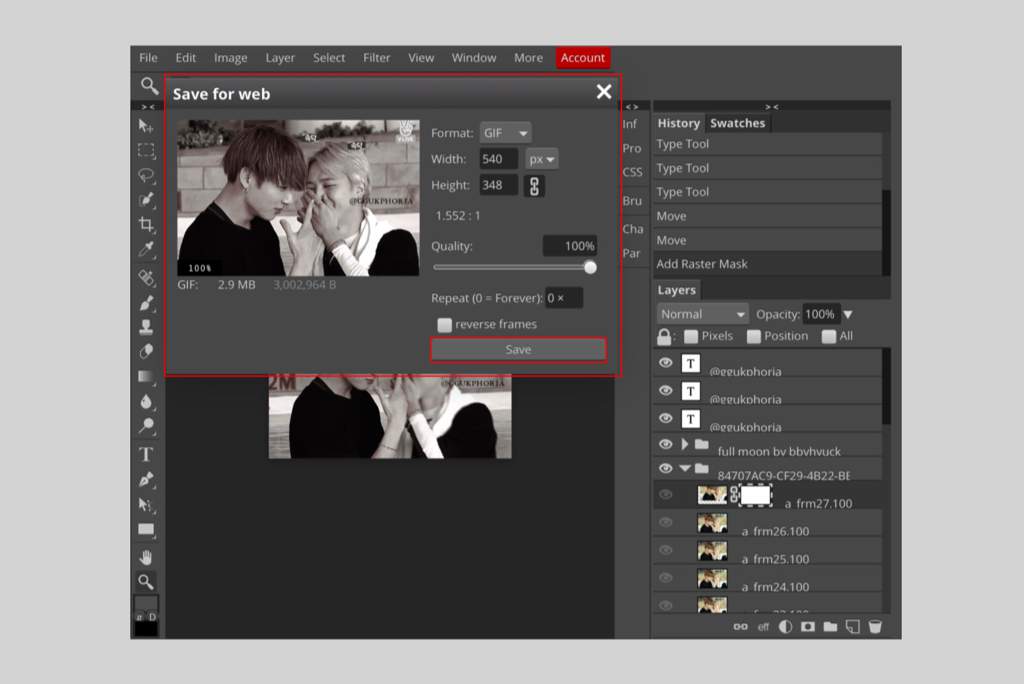
Task: Select the Move tool
Action: pos(146,125)
